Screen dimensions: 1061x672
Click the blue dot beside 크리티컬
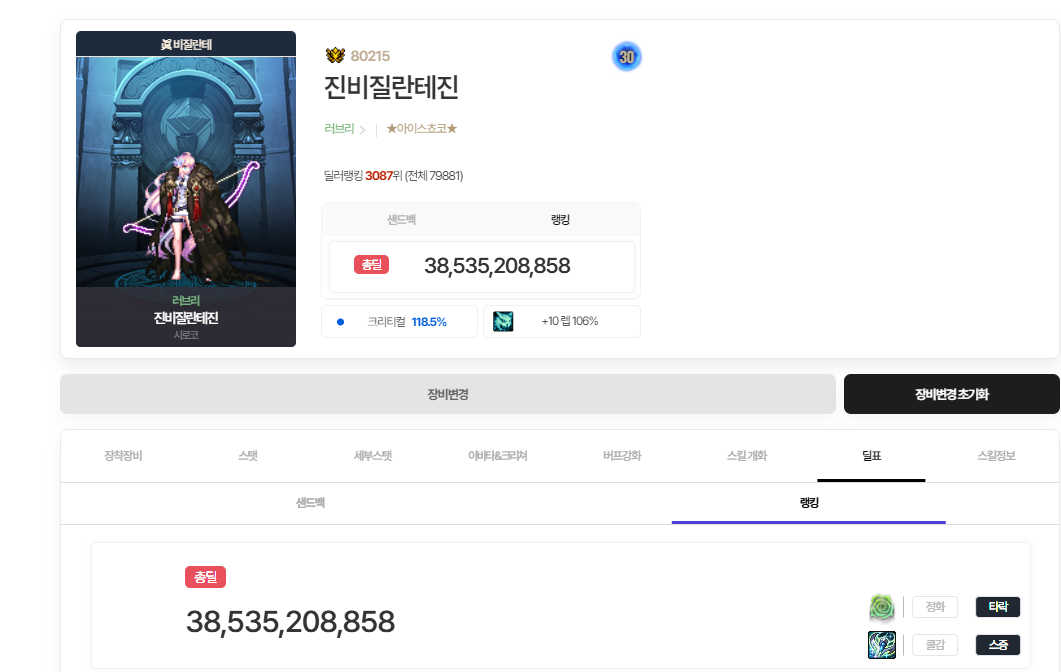click(x=340, y=322)
